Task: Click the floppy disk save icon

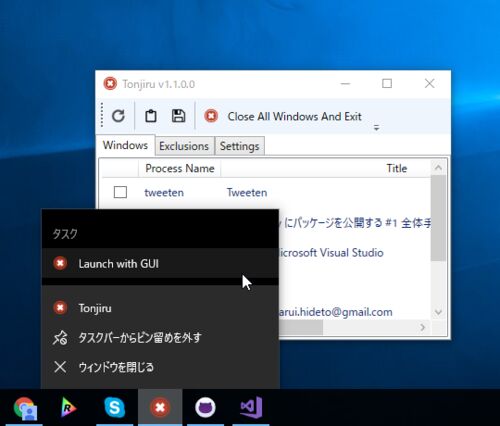Action: tap(178, 116)
